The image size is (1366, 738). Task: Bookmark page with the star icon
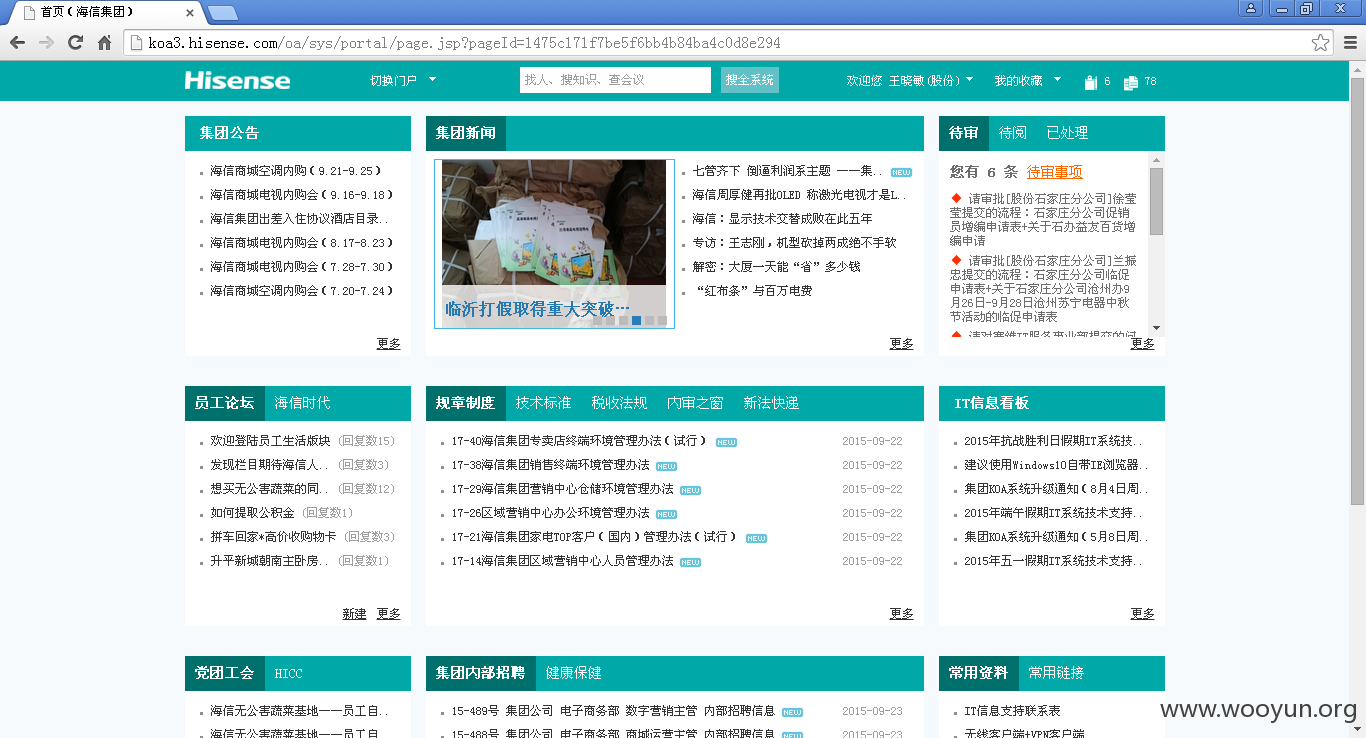(1321, 43)
